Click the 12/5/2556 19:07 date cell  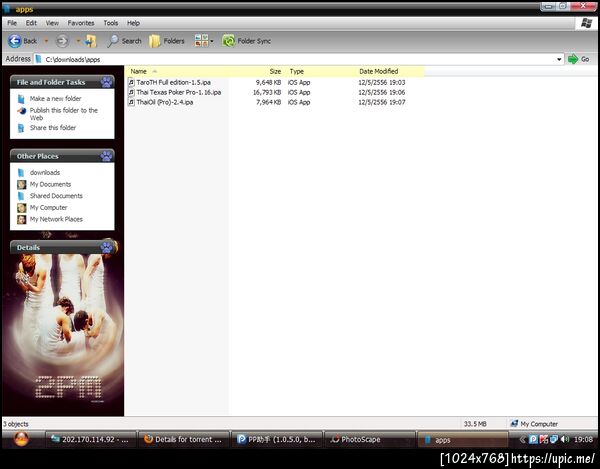382,102
